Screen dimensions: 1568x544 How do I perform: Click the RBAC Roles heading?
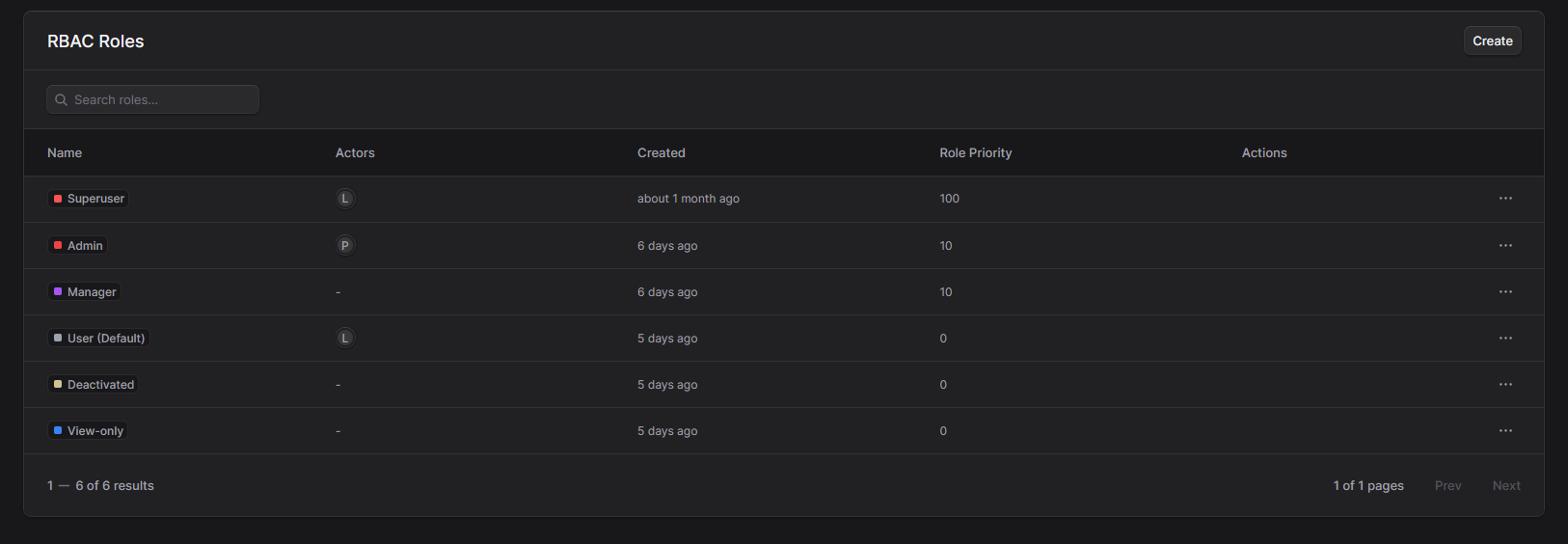tap(95, 41)
